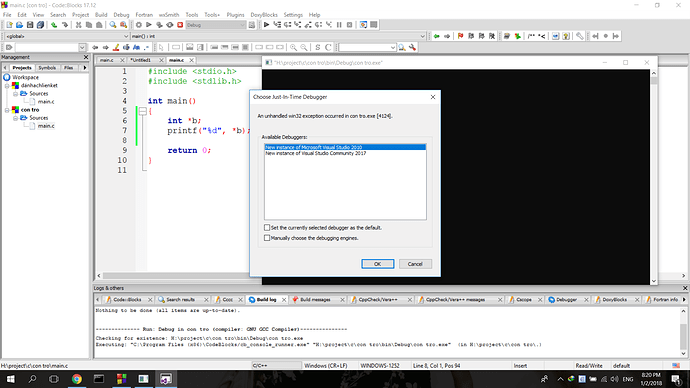Click OK in the debugger dialog
The width and height of the screenshot is (690, 388).
[x=378, y=264]
